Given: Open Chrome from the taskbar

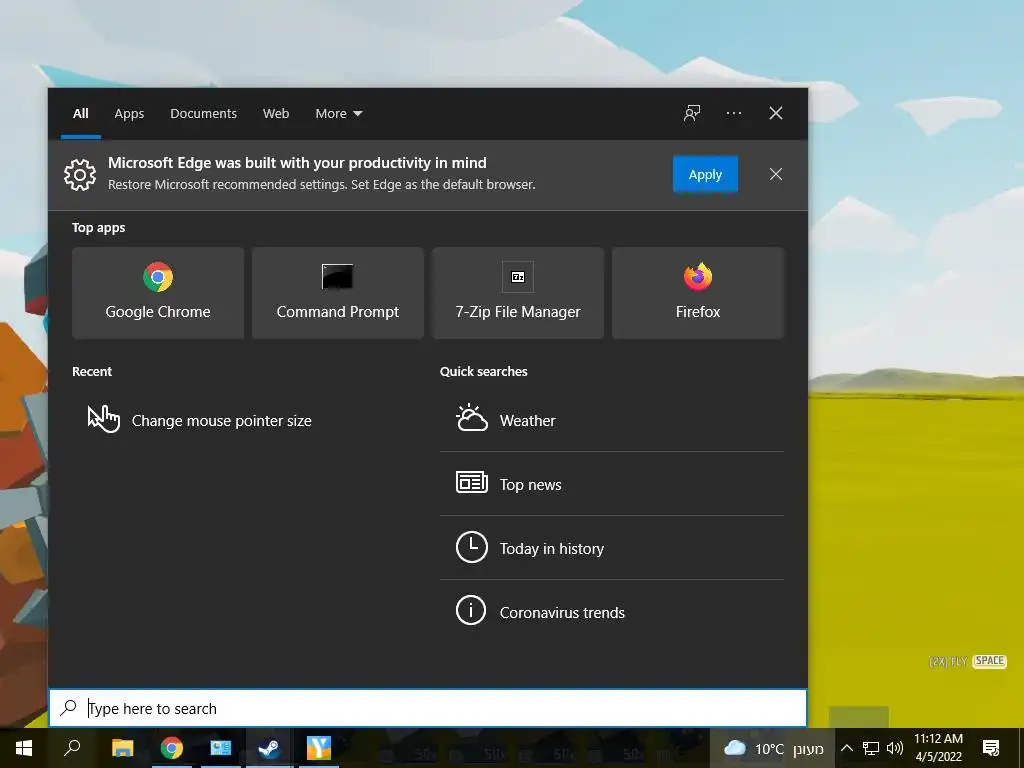Looking at the screenshot, I should 172,748.
